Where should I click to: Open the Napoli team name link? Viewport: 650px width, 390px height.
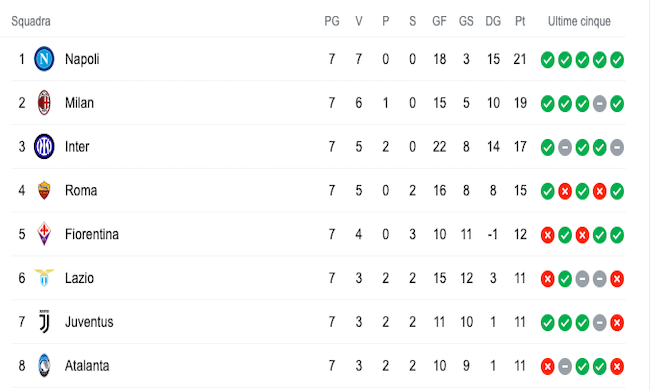(x=82, y=59)
